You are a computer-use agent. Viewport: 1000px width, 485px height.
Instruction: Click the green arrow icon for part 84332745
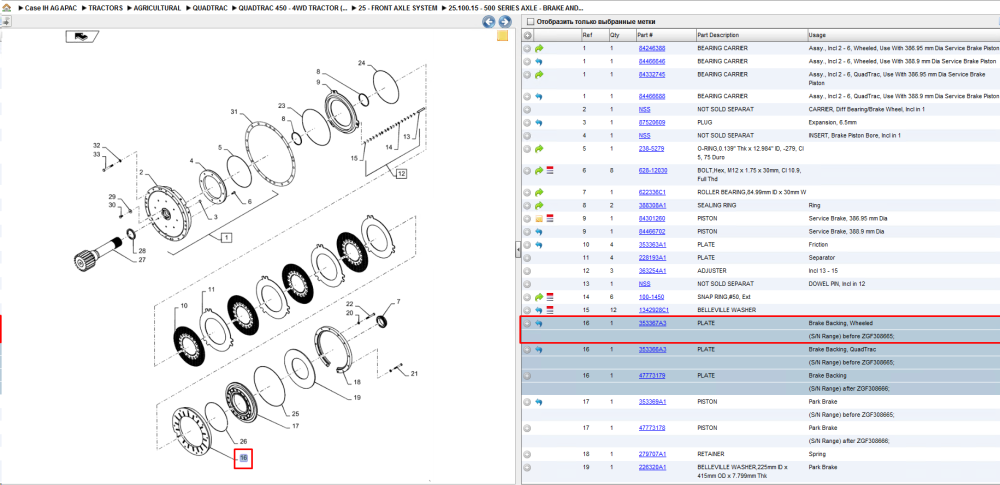tap(539, 75)
